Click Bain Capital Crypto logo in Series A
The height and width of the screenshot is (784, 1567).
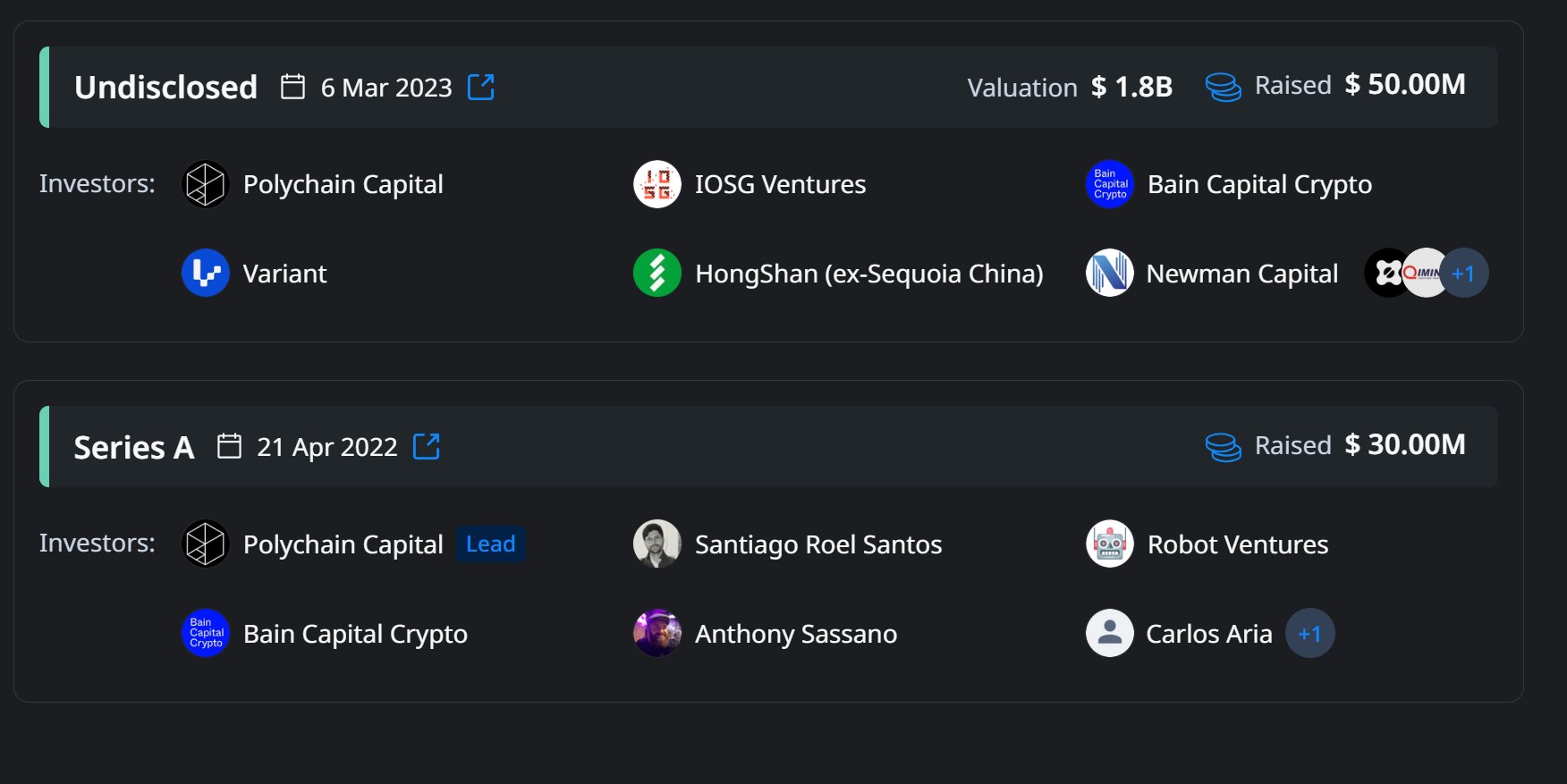pos(206,633)
